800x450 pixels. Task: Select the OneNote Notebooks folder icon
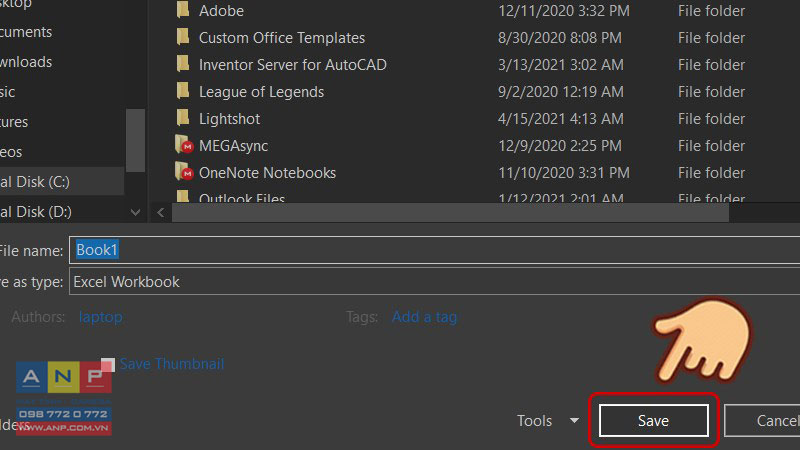tap(184, 172)
